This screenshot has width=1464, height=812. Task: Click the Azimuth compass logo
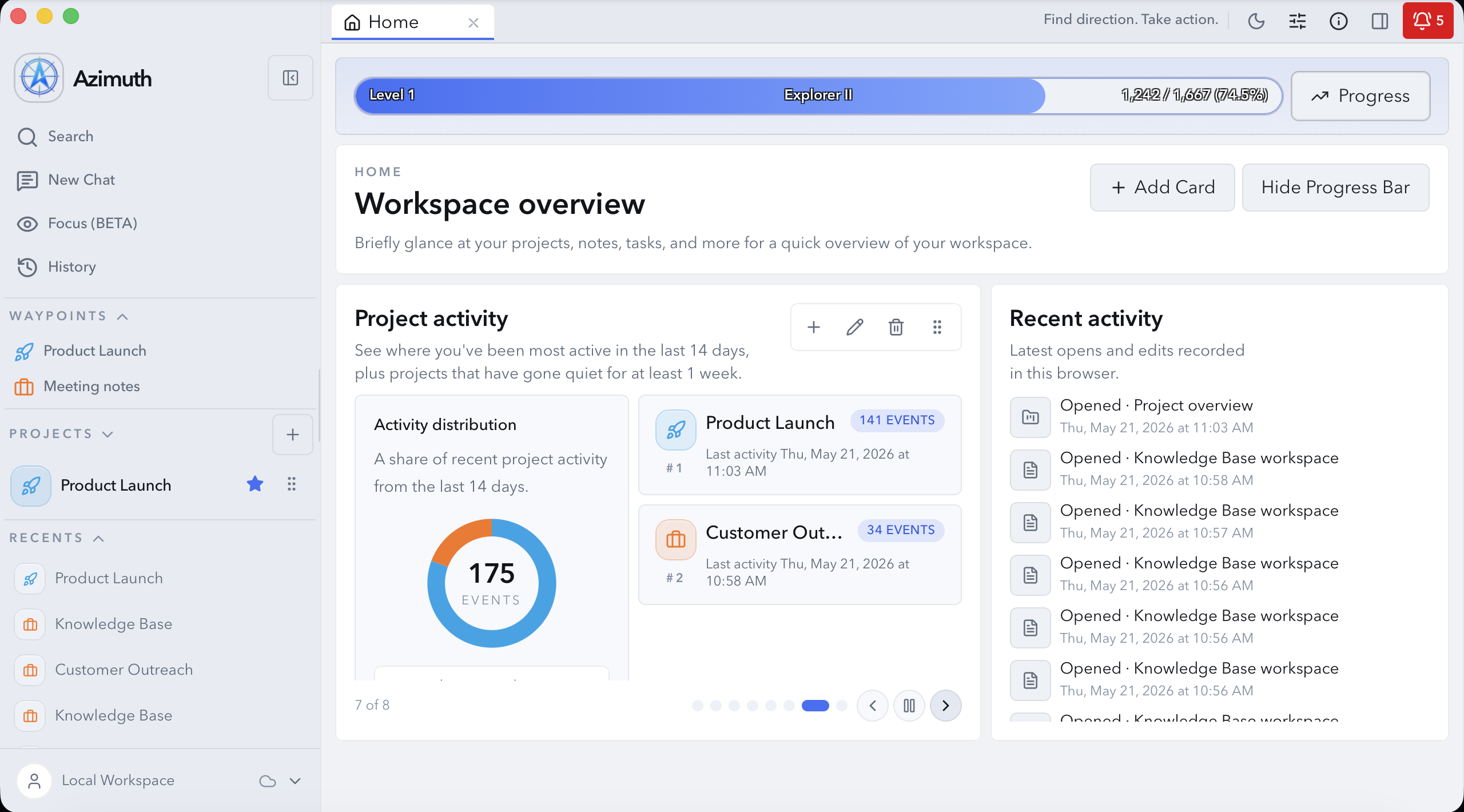coord(39,78)
